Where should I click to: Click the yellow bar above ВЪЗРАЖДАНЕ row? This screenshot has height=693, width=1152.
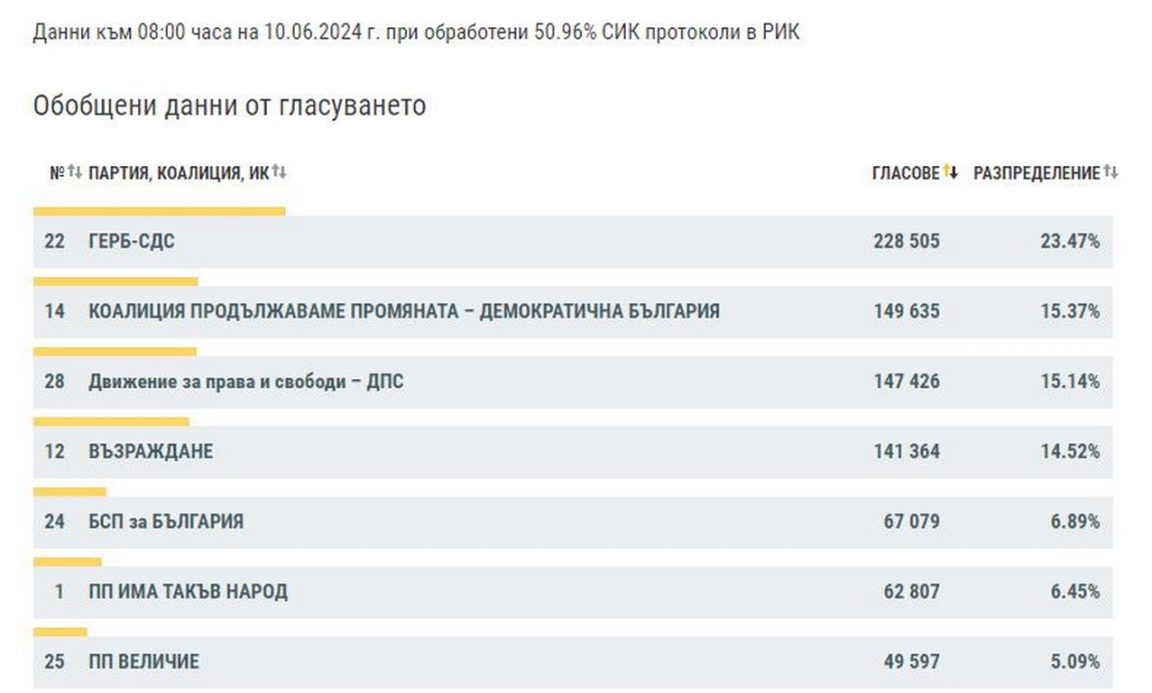coord(111,422)
